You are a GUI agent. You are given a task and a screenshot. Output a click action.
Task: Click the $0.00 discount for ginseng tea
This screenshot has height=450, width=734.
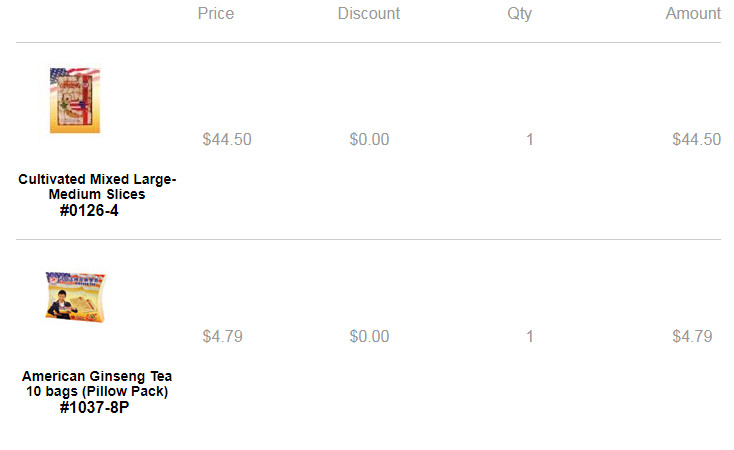pos(369,336)
